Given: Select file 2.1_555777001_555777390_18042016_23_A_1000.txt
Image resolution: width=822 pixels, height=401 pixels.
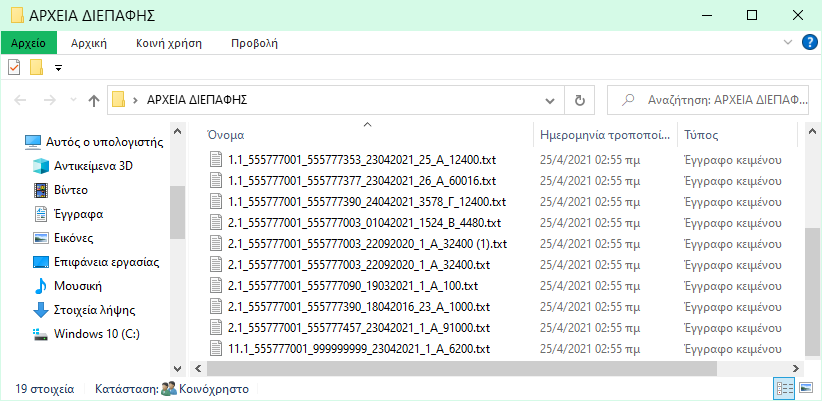Looking at the screenshot, I should click(x=359, y=306).
